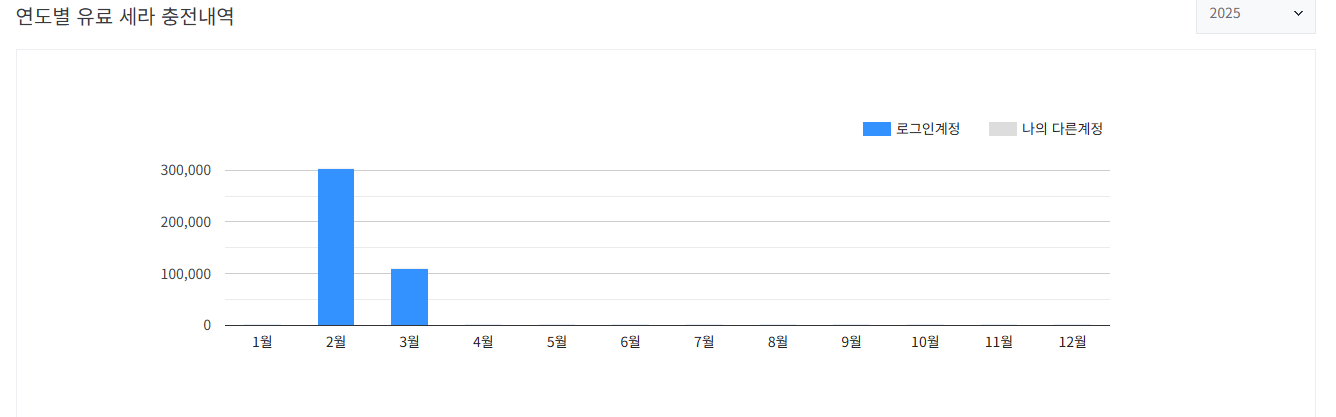Viewport: 1336px width, 417px height.
Task: Select the blue bar for 3월
Action: [409, 297]
